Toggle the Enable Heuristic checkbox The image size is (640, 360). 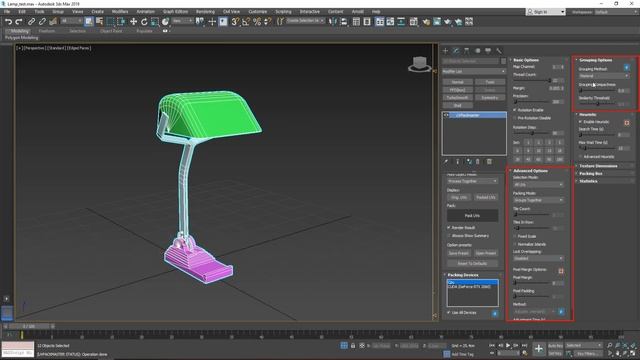click(x=580, y=122)
